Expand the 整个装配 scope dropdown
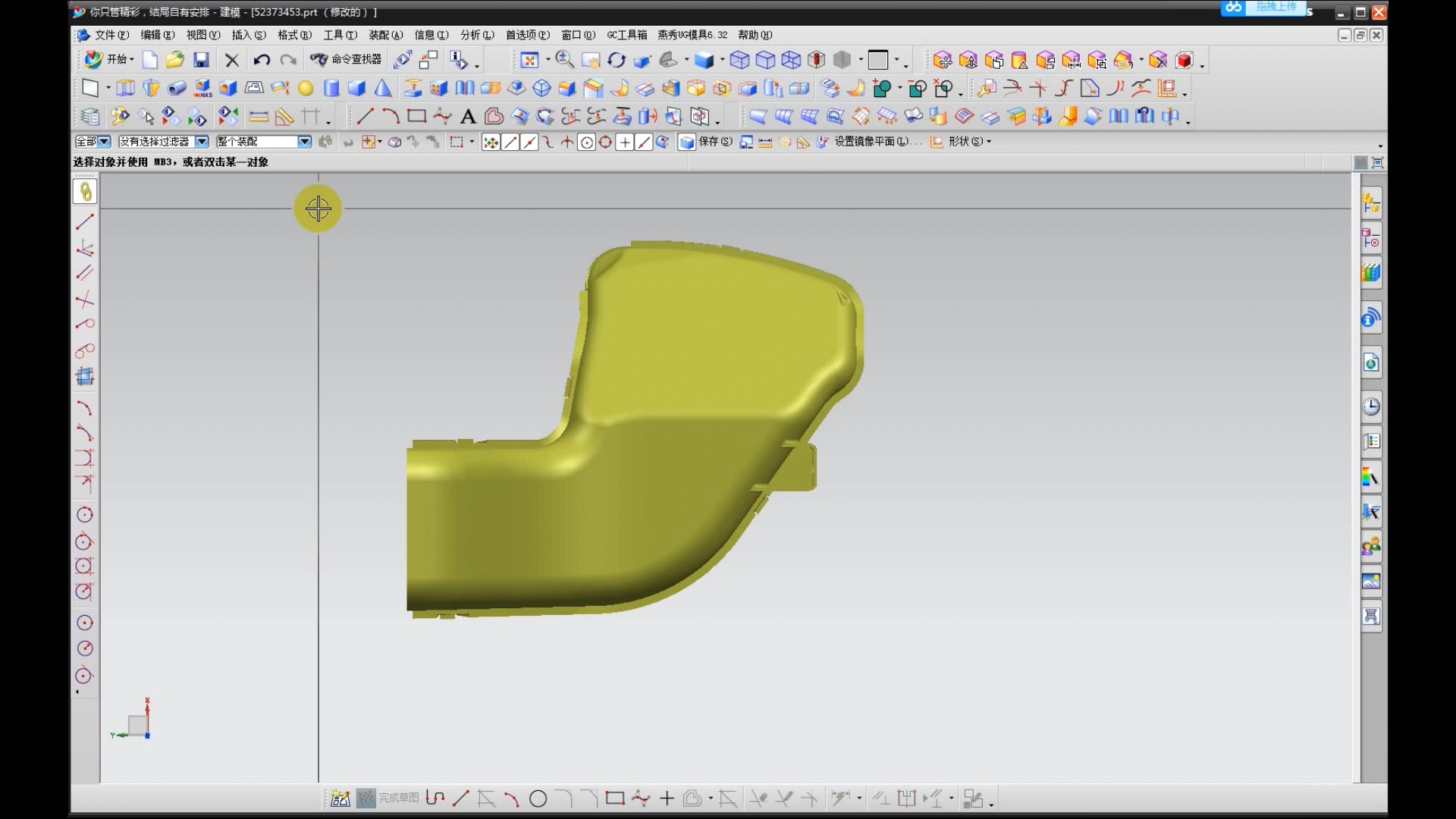Screen dimensions: 1456x819 coord(304,142)
